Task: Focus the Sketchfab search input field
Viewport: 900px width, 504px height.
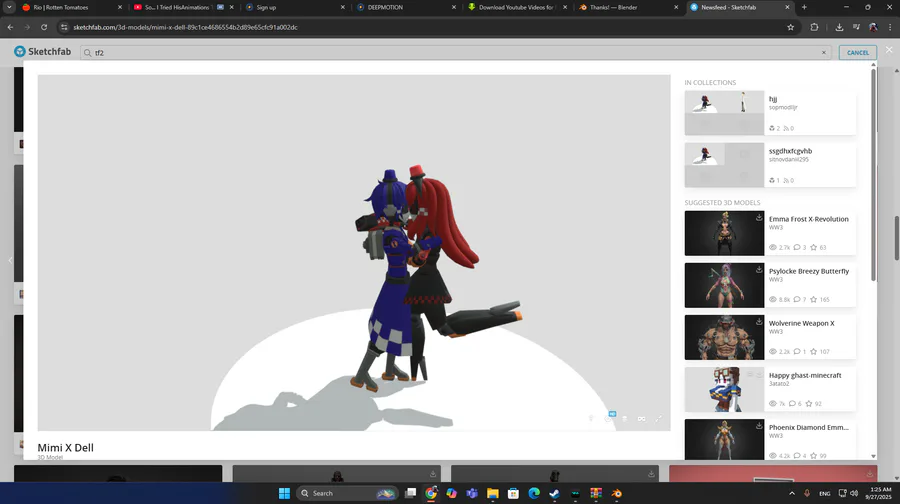Action: 456,52
